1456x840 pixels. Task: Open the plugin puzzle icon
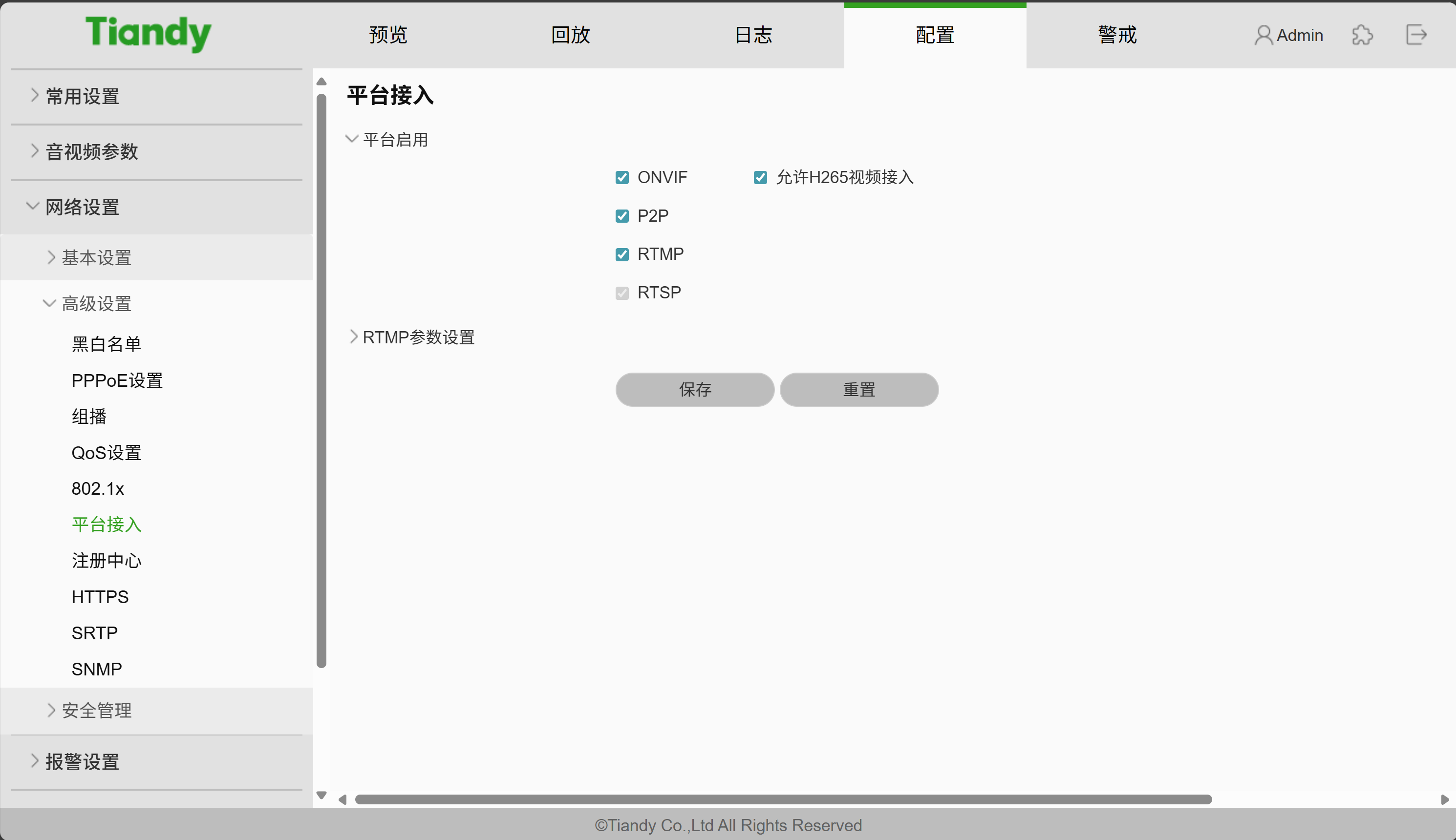pos(1362,35)
